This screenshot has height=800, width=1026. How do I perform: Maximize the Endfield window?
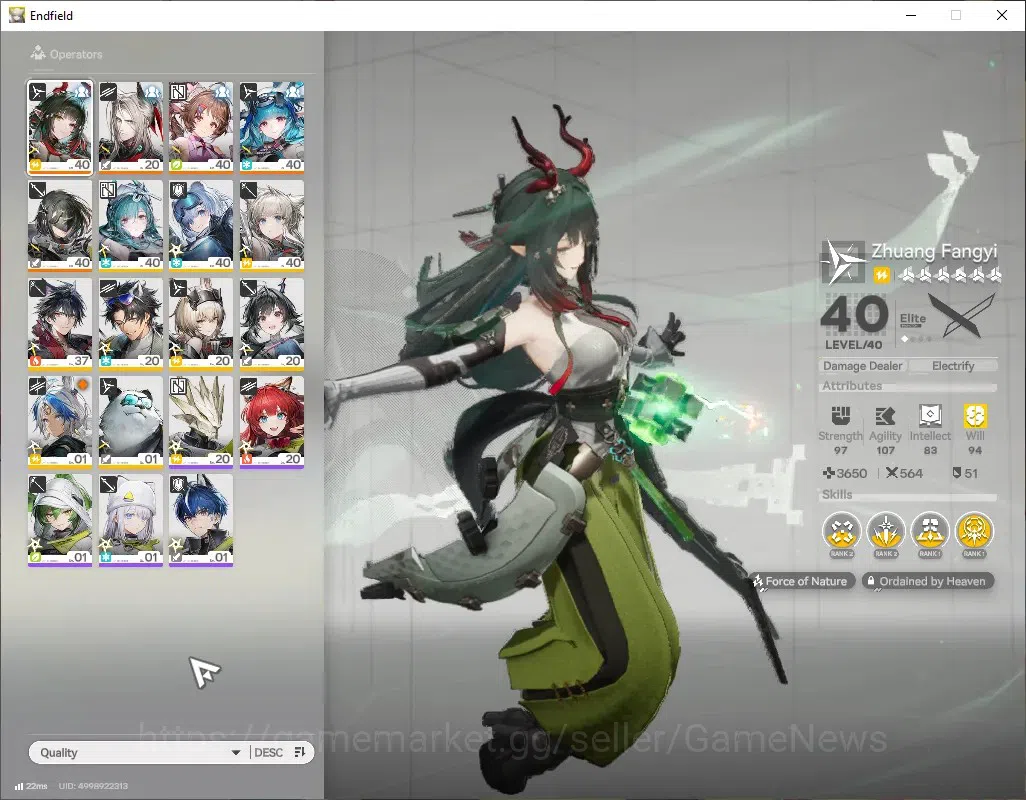point(956,15)
